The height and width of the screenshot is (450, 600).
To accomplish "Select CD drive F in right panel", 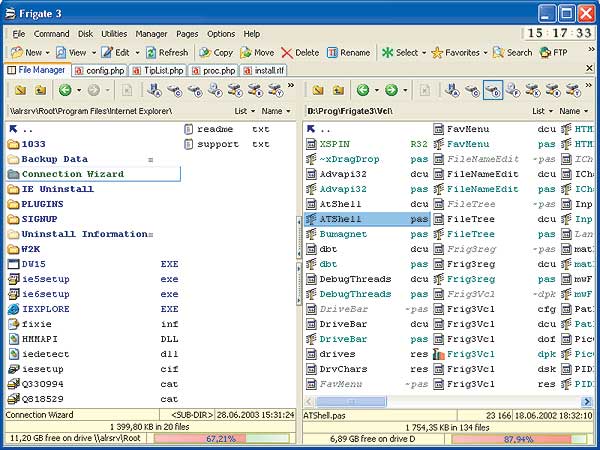I will click(513, 90).
